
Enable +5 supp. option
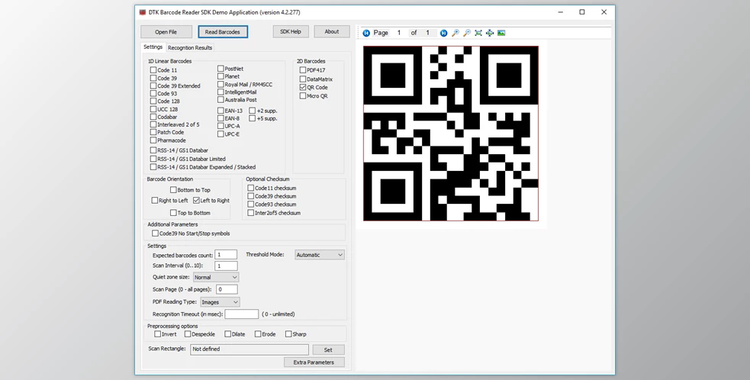click(252, 118)
